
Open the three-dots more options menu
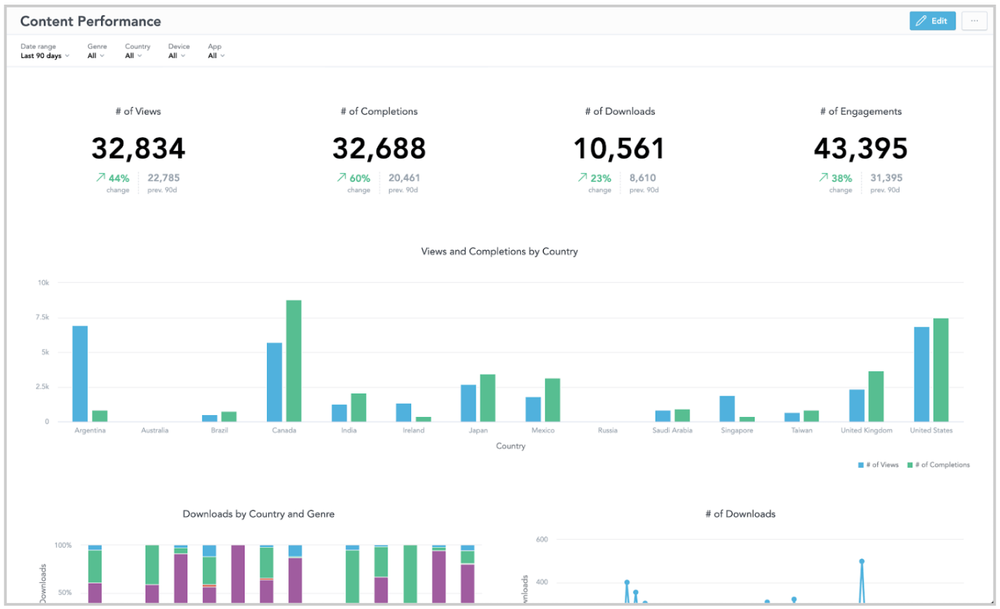974,21
